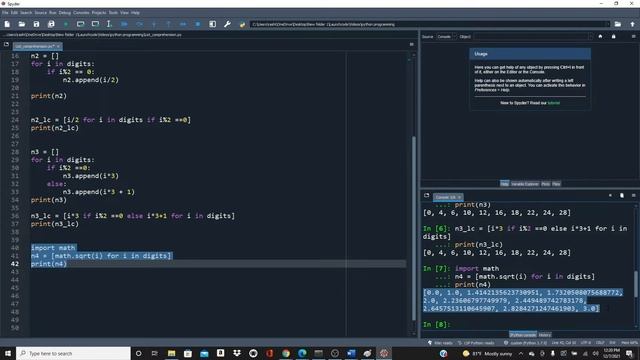Image resolution: width=640 pixels, height=360 pixels.
Task: Click line number 42 in the editor
Action: pyautogui.click(x=15, y=264)
